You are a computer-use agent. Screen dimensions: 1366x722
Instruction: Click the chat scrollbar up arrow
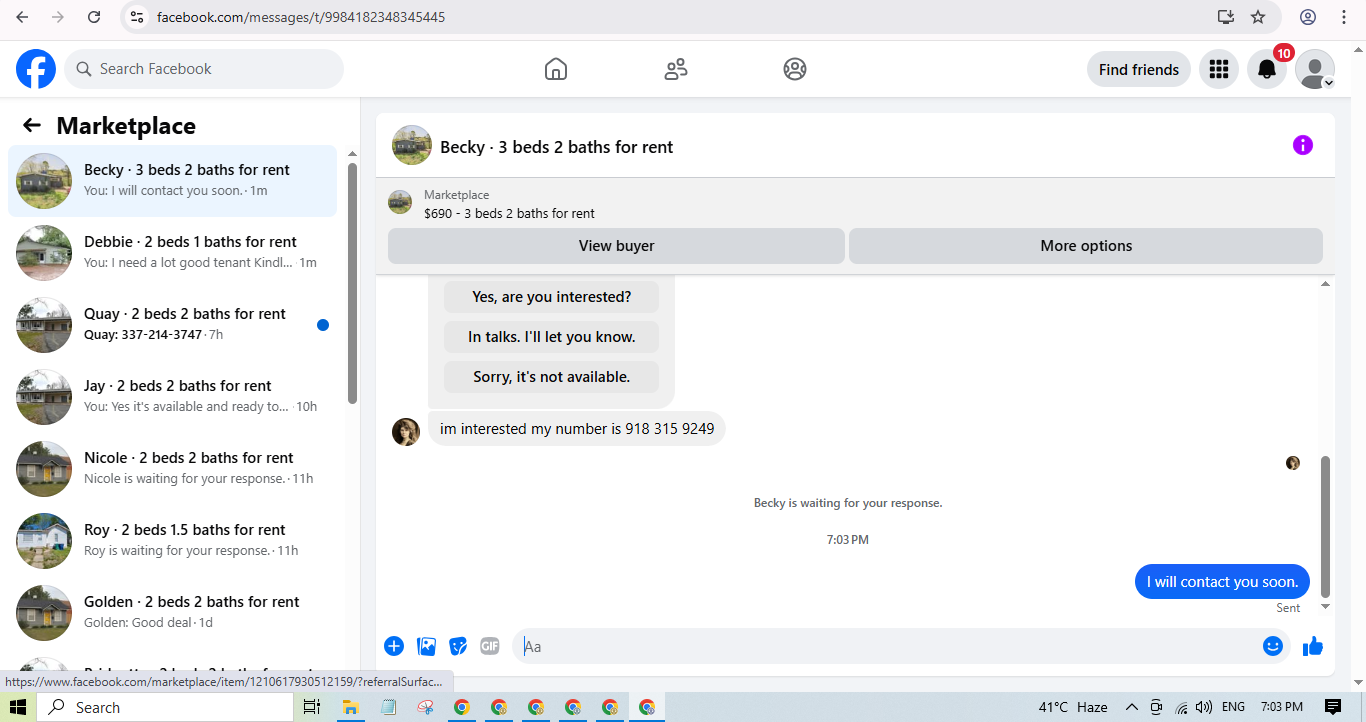tap(1326, 284)
